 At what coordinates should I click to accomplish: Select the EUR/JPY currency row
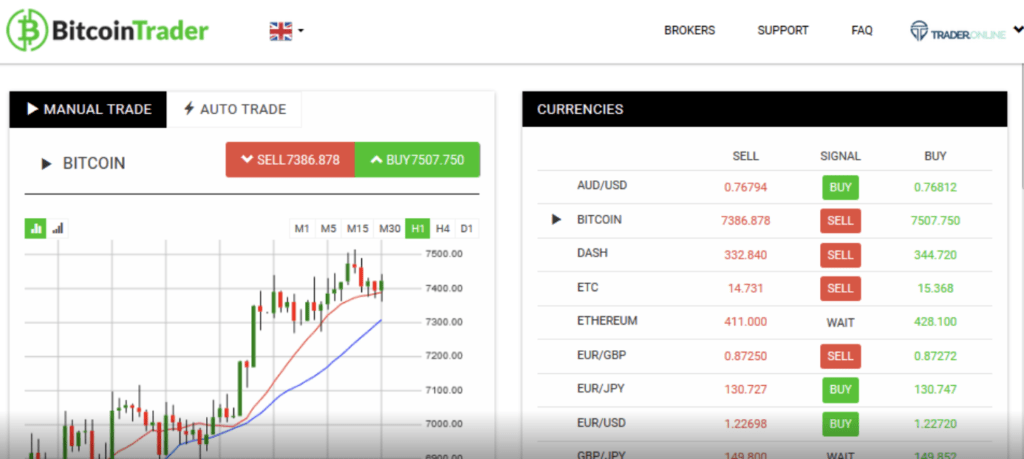click(765, 390)
